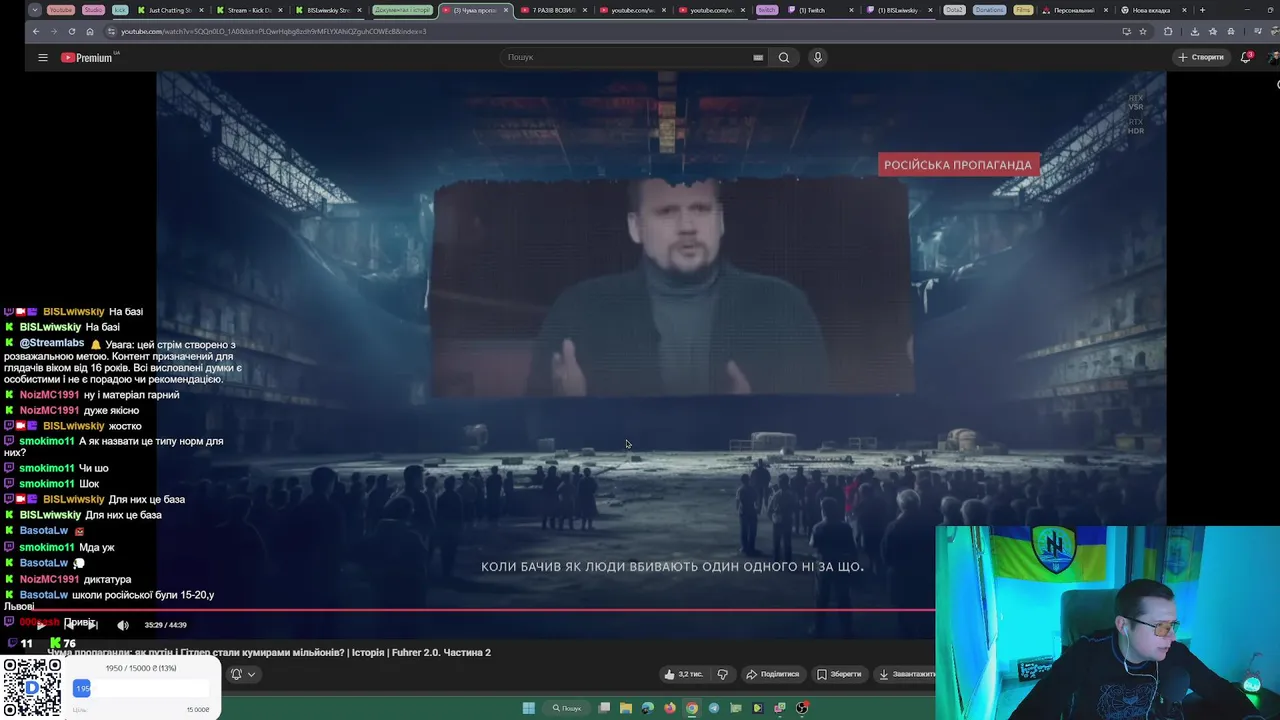Click the YouTube search magnifier button
This screenshot has height=720, width=1280.
(x=784, y=57)
